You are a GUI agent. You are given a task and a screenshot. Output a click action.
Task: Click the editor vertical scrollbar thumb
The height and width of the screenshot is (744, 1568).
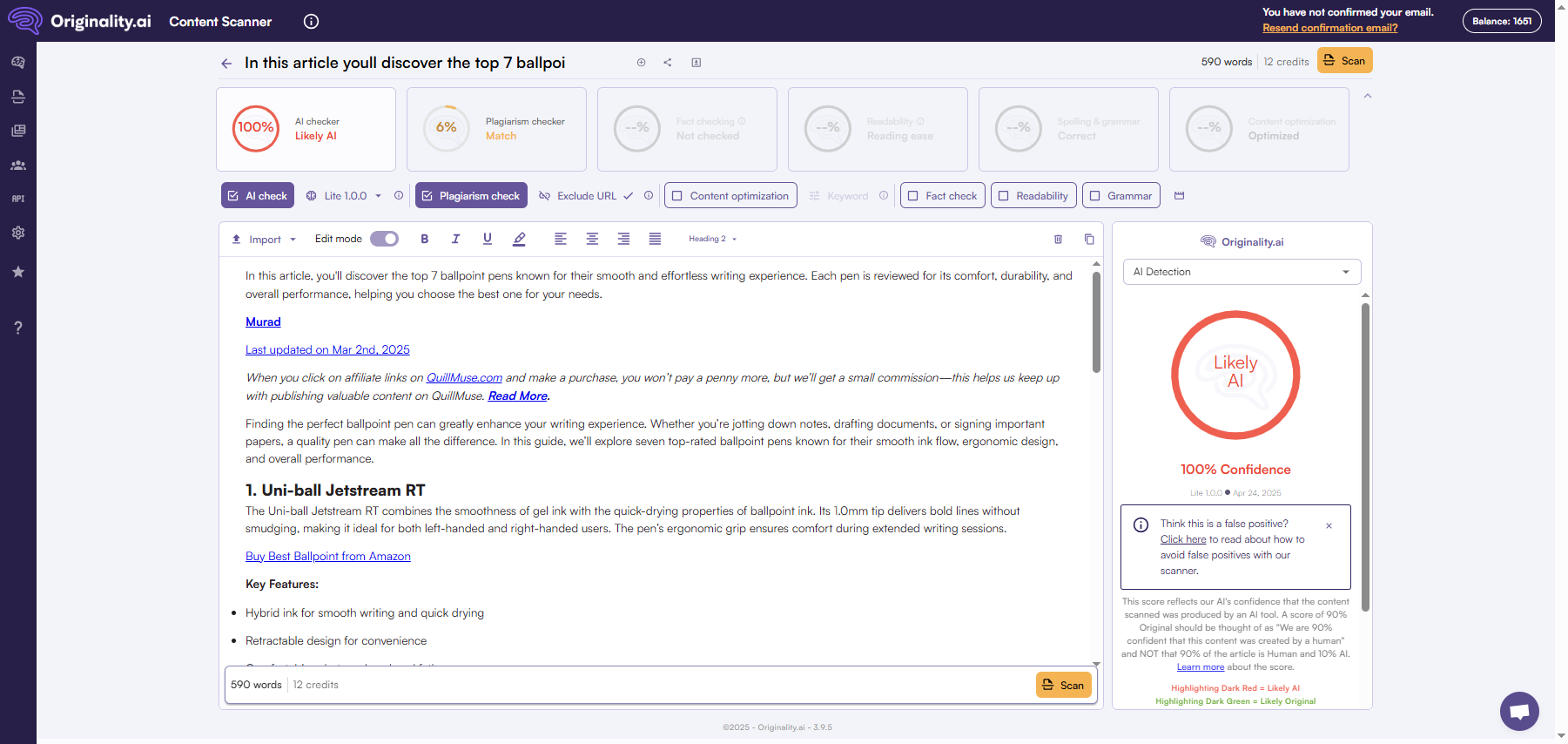1096,322
